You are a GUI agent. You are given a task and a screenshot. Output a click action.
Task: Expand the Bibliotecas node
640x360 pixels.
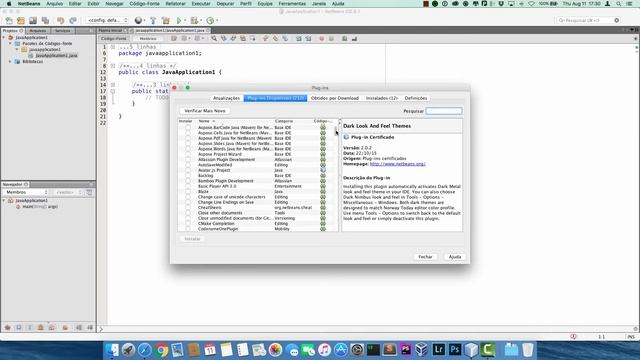[x=11, y=62]
